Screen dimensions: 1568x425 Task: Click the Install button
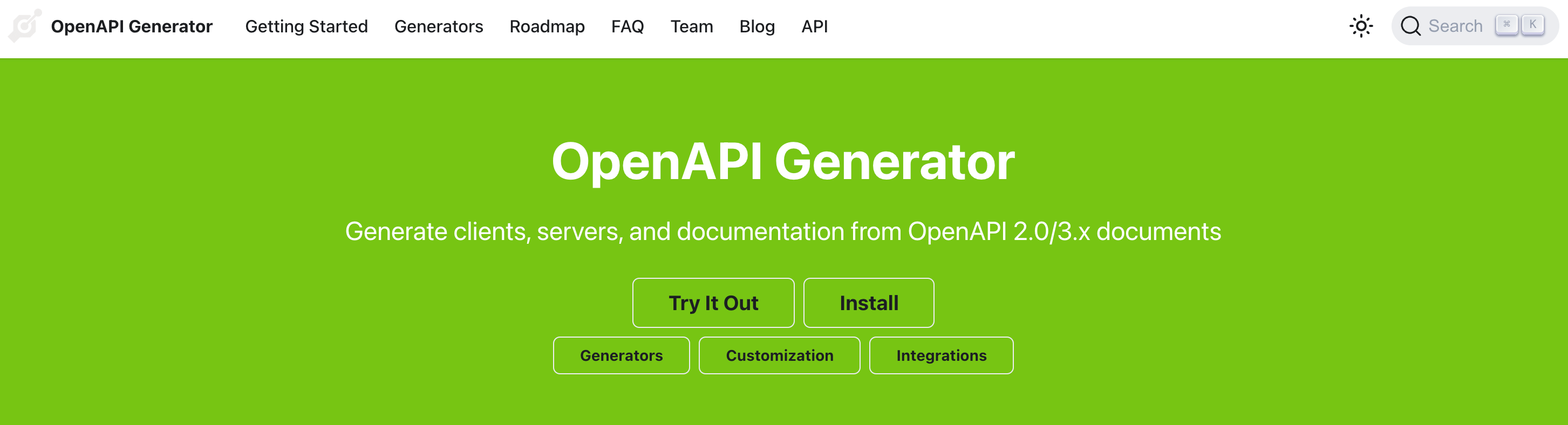point(868,303)
